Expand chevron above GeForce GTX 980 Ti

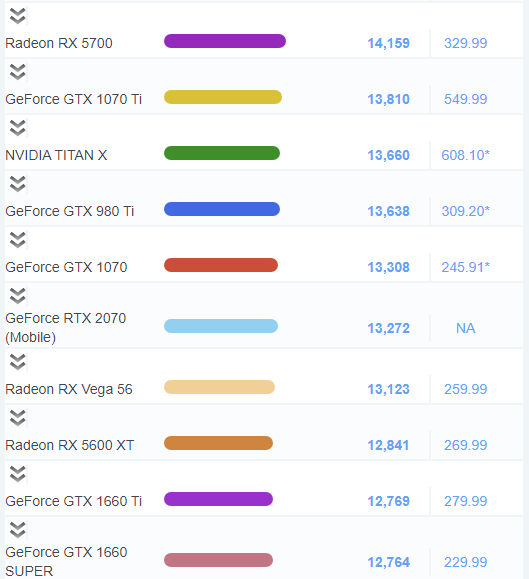click(17, 184)
